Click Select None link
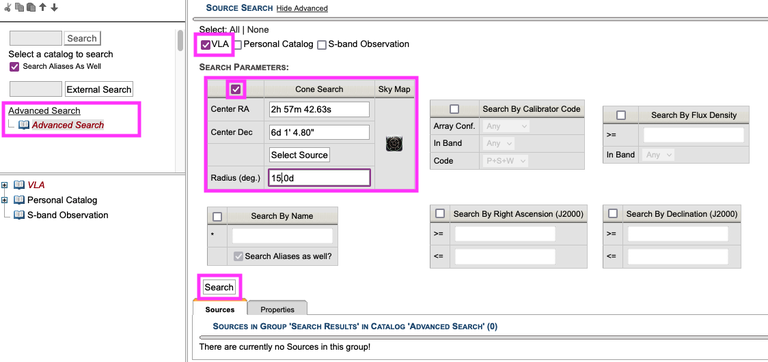 click(x=258, y=30)
